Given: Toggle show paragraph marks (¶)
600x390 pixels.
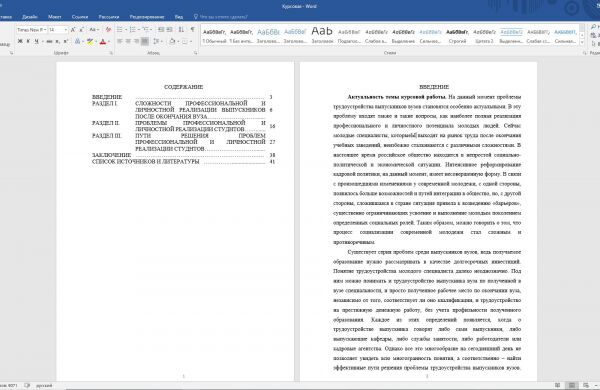Looking at the screenshot, I should point(192,29).
